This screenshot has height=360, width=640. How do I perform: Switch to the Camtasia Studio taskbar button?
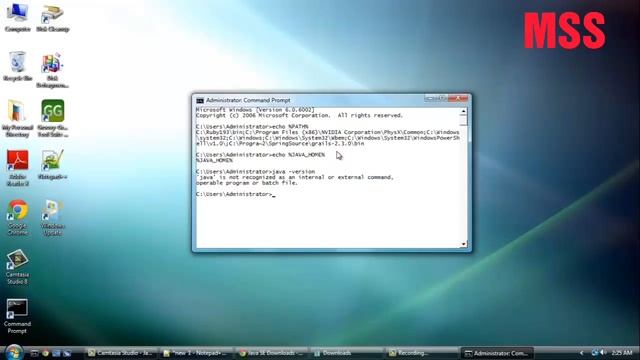point(120,353)
